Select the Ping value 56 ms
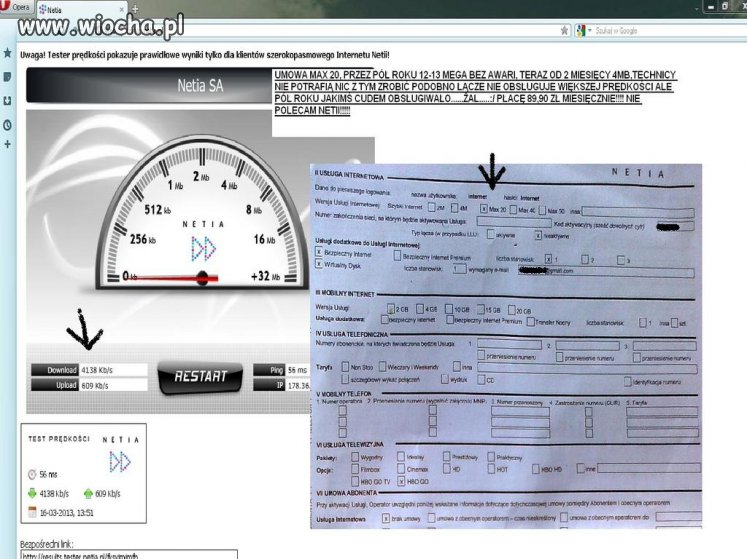 tap(298, 370)
